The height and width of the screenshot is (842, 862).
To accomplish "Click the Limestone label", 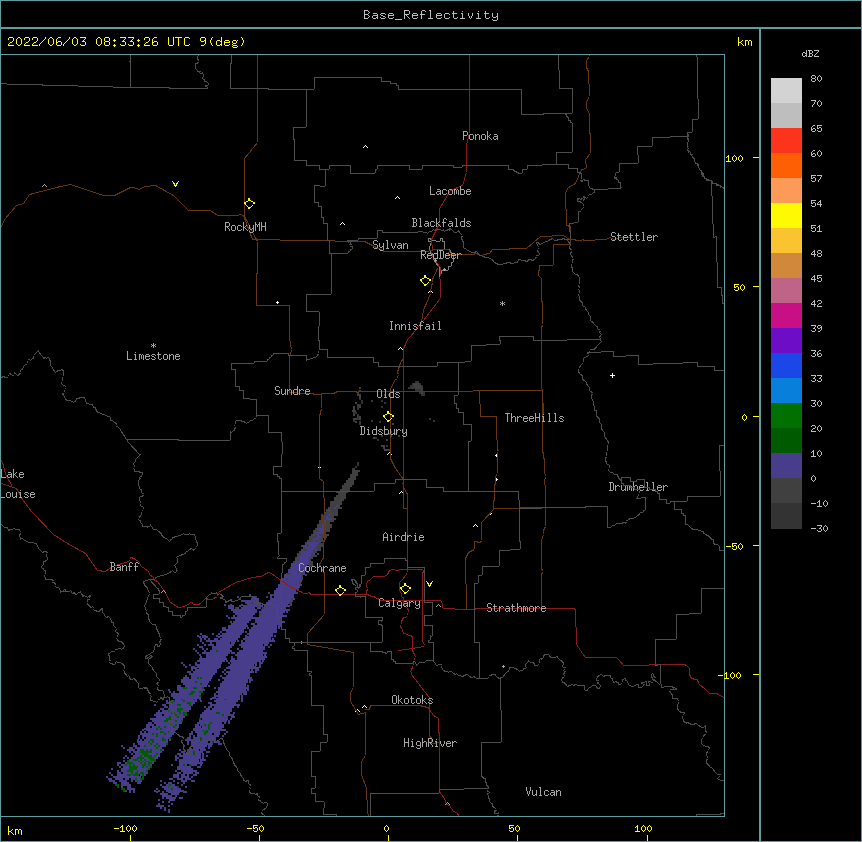I will point(153,356).
